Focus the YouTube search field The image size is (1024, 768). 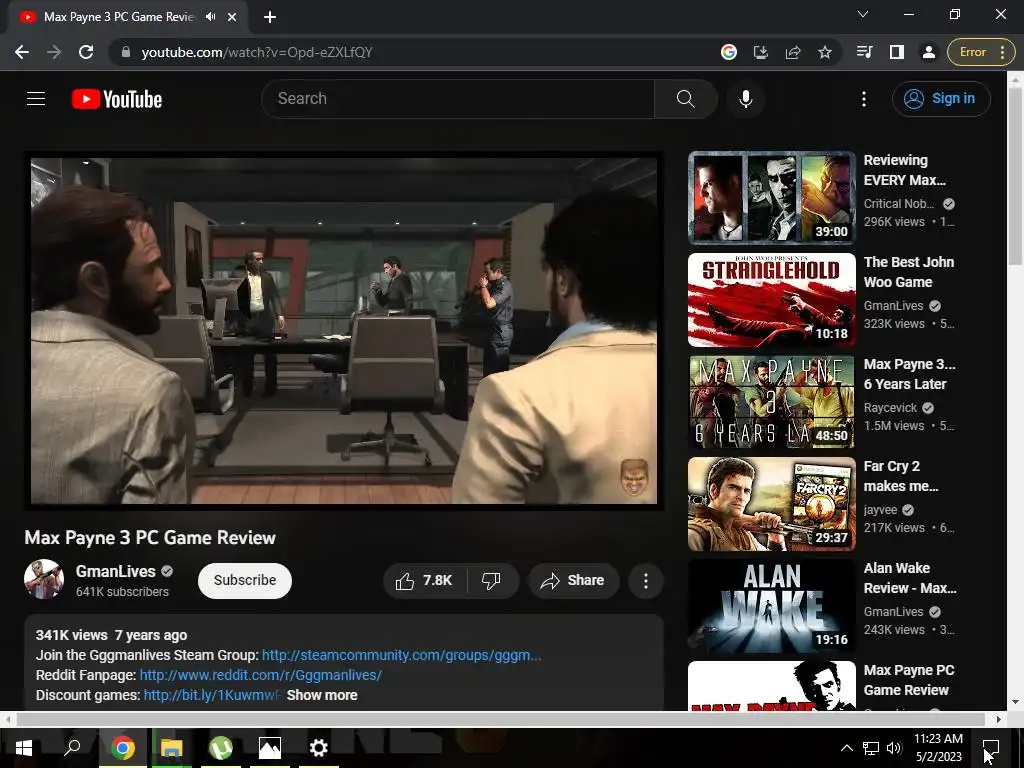457,99
